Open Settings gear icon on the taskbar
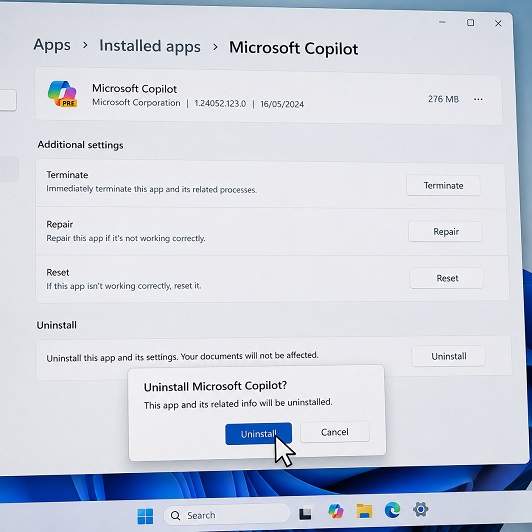Screen dimensions: 532x532 point(420,509)
